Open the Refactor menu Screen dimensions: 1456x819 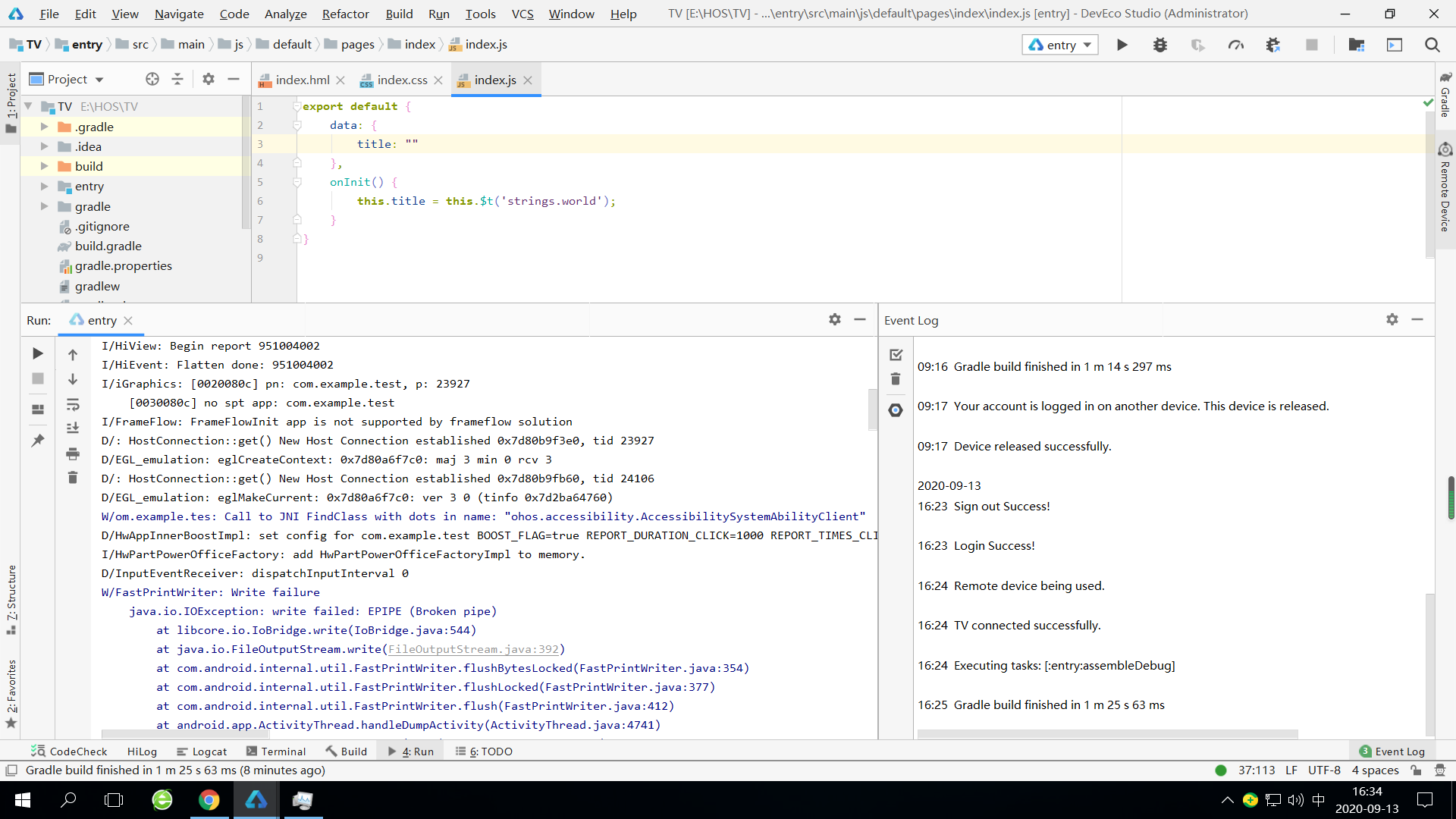pos(345,14)
